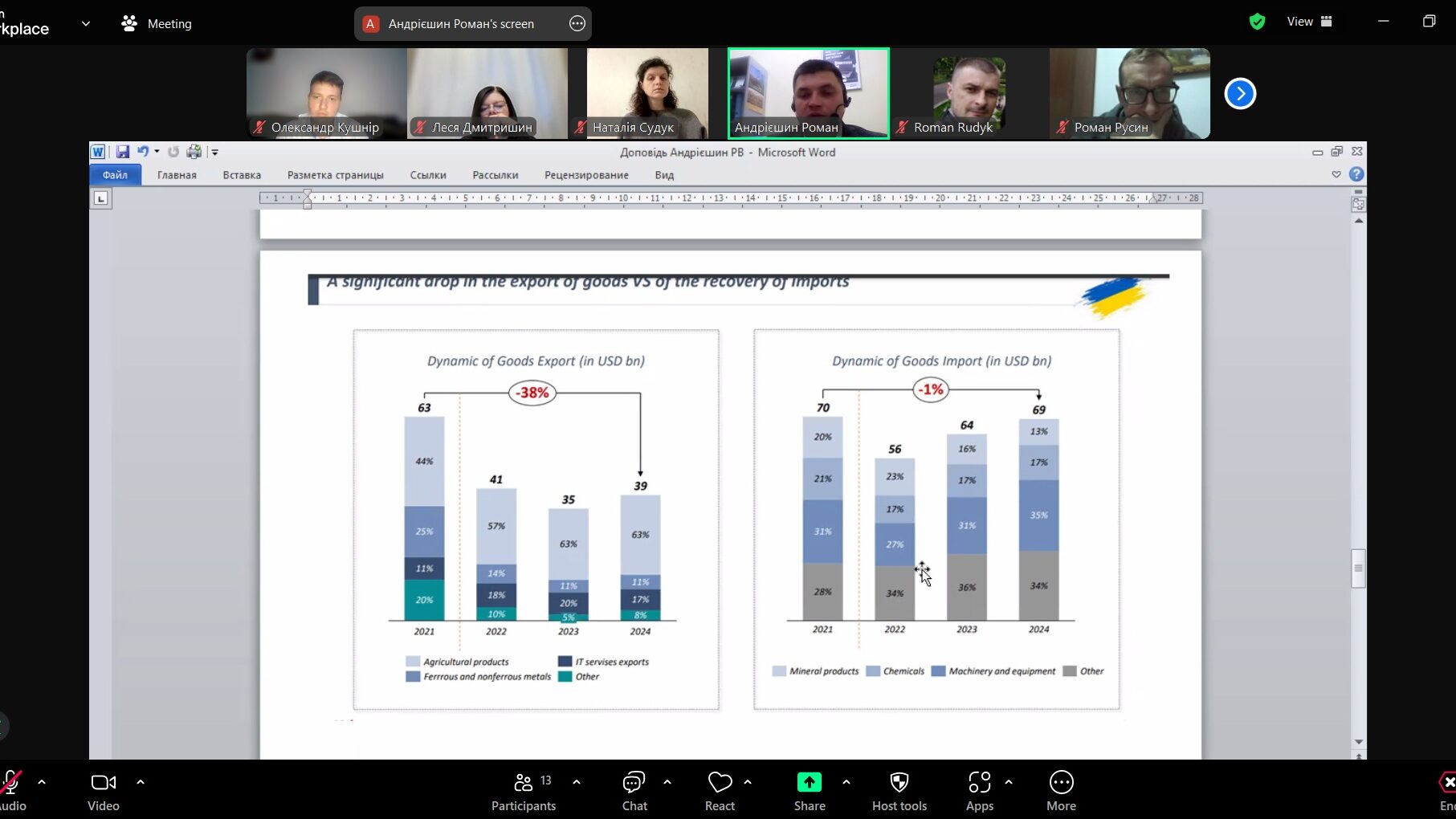The width and height of the screenshot is (1456, 819).
Task: Open the Chat panel
Action: (634, 791)
